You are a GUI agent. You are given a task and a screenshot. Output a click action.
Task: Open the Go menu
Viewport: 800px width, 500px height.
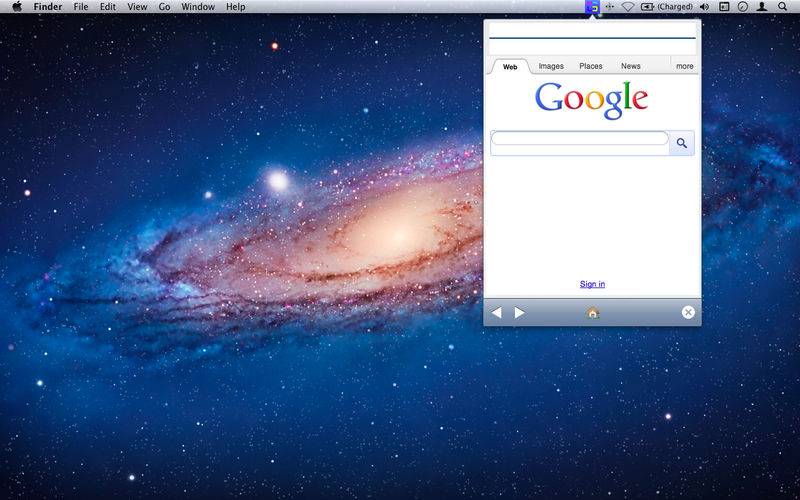164,7
